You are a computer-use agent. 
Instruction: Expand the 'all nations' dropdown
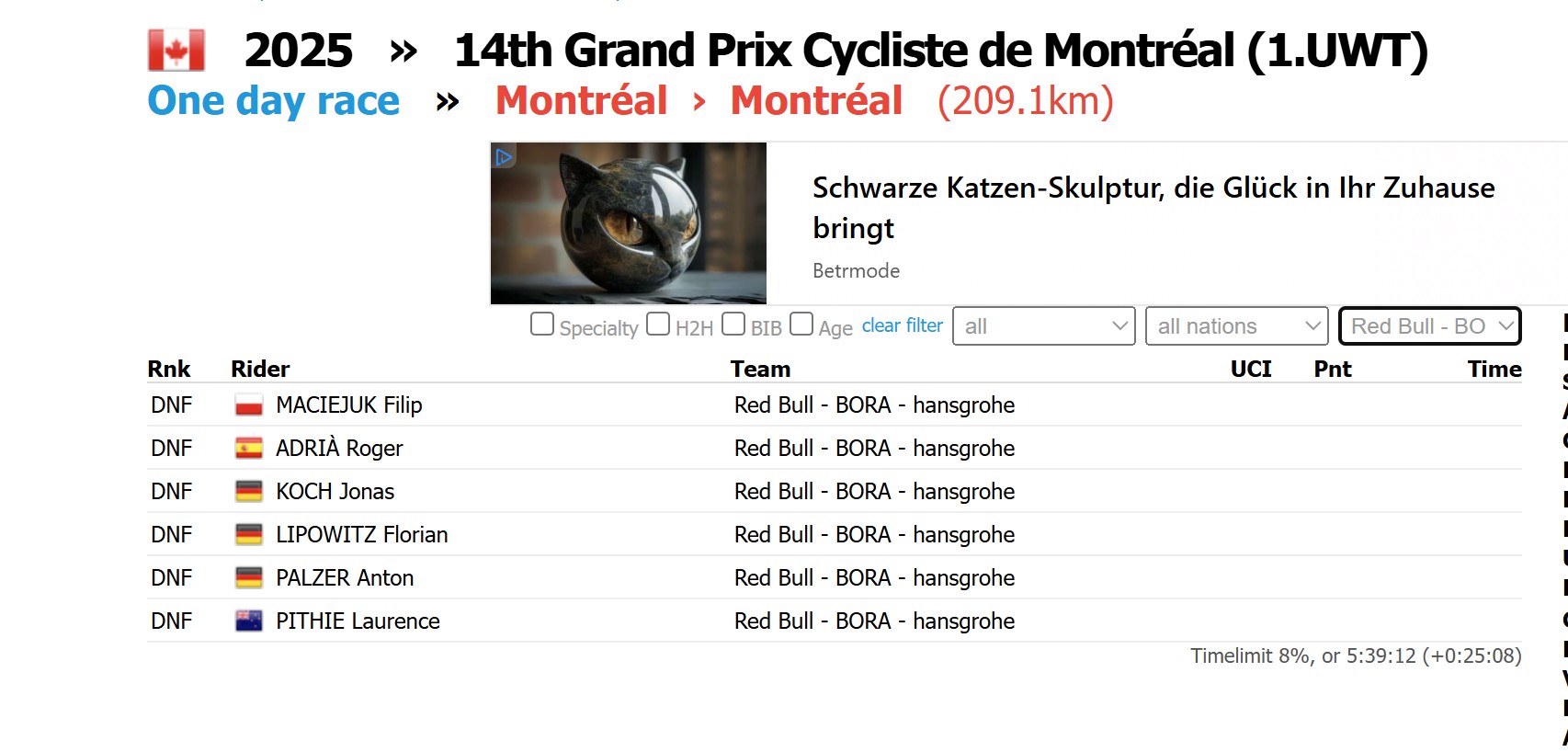(x=1237, y=326)
